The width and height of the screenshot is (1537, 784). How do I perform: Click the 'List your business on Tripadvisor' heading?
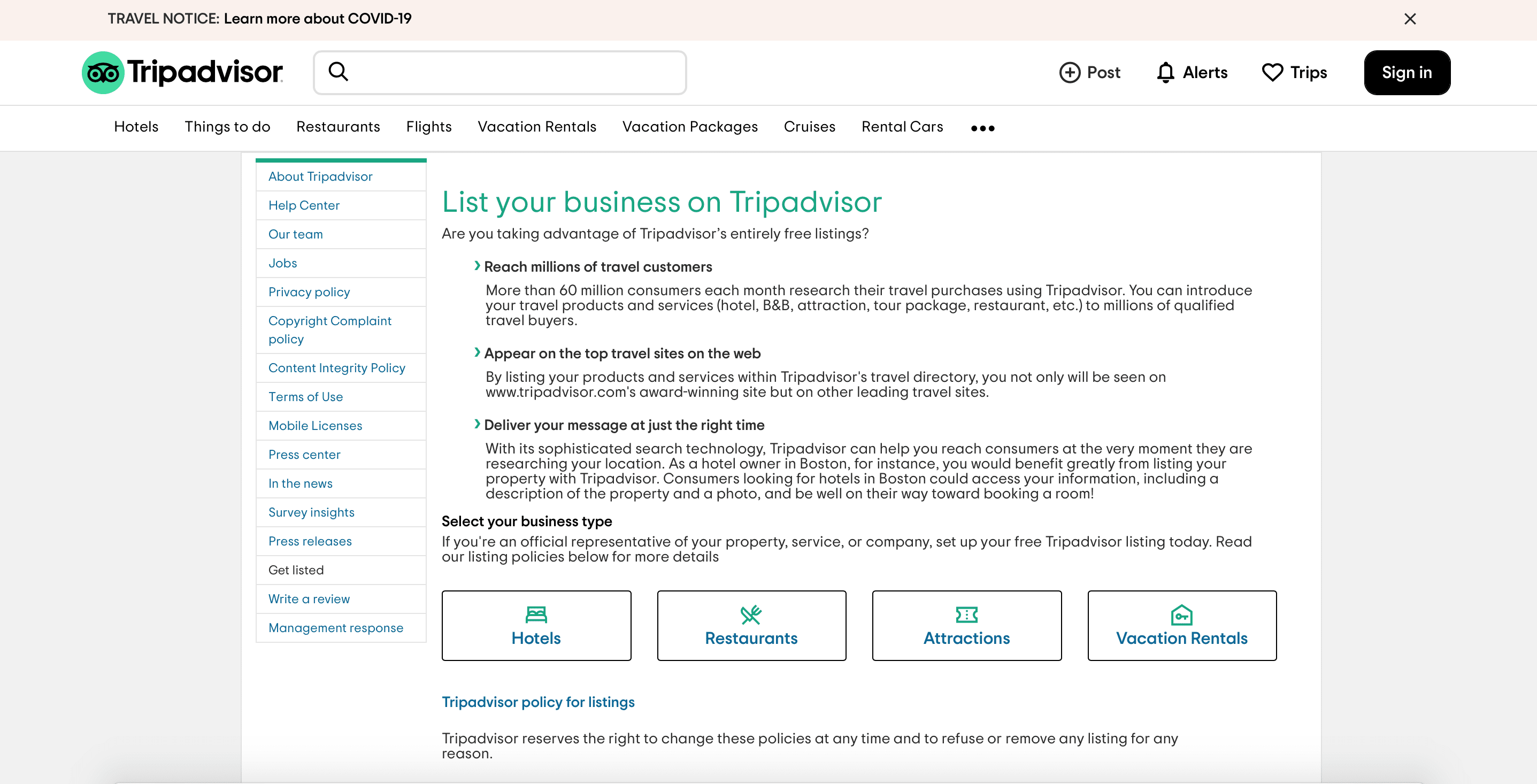click(662, 202)
